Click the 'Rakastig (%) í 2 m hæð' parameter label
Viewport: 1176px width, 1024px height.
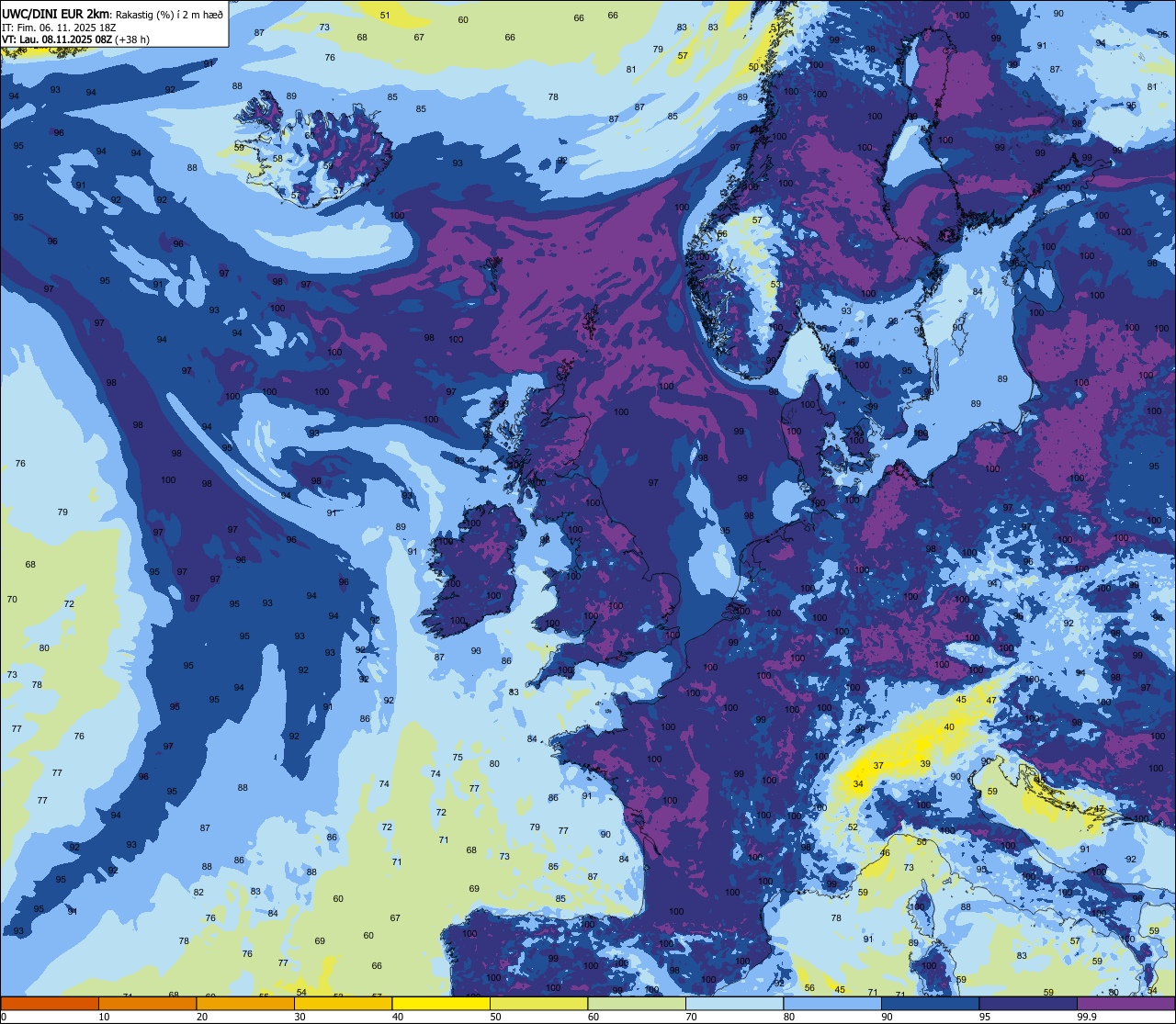[x=169, y=14]
